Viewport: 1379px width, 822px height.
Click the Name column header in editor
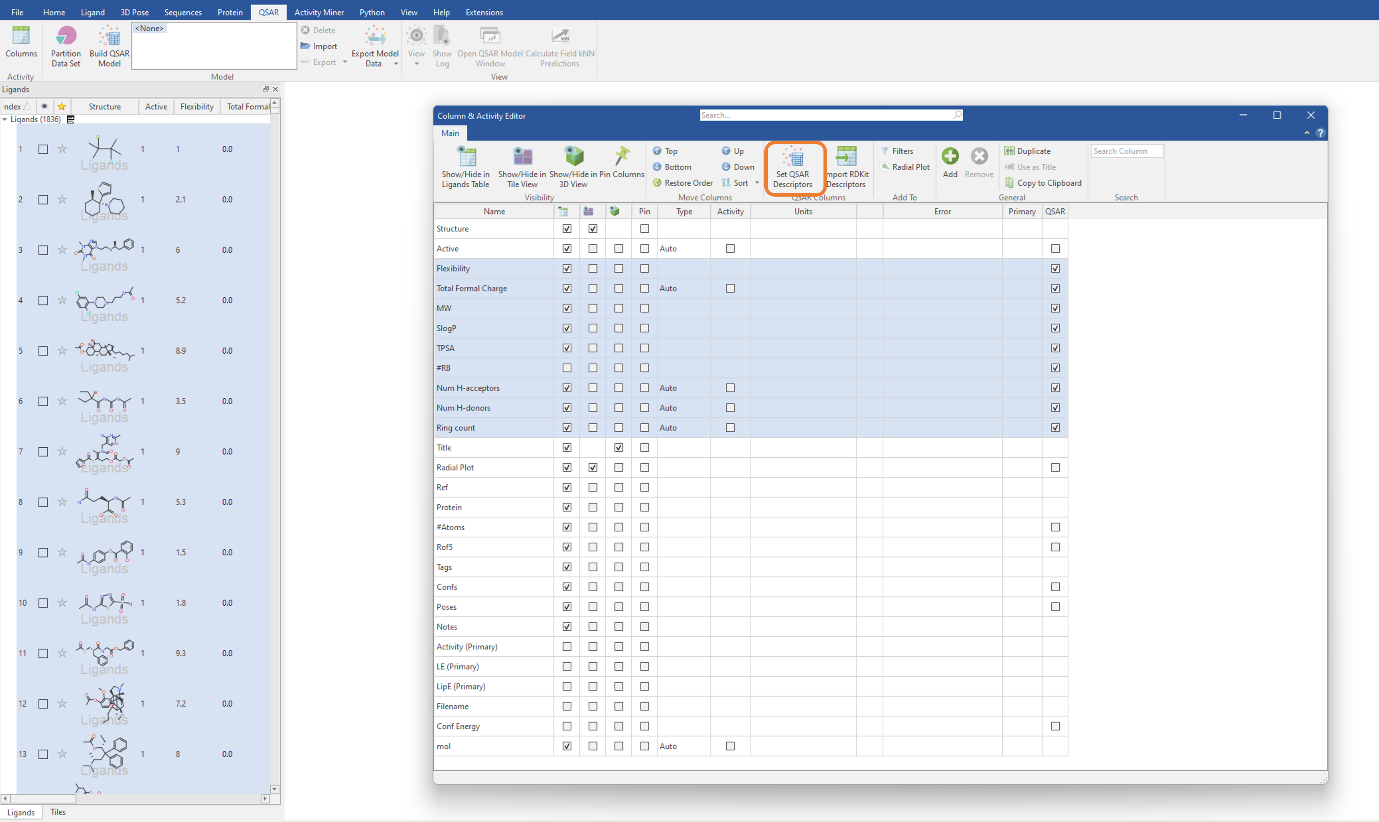(x=494, y=211)
